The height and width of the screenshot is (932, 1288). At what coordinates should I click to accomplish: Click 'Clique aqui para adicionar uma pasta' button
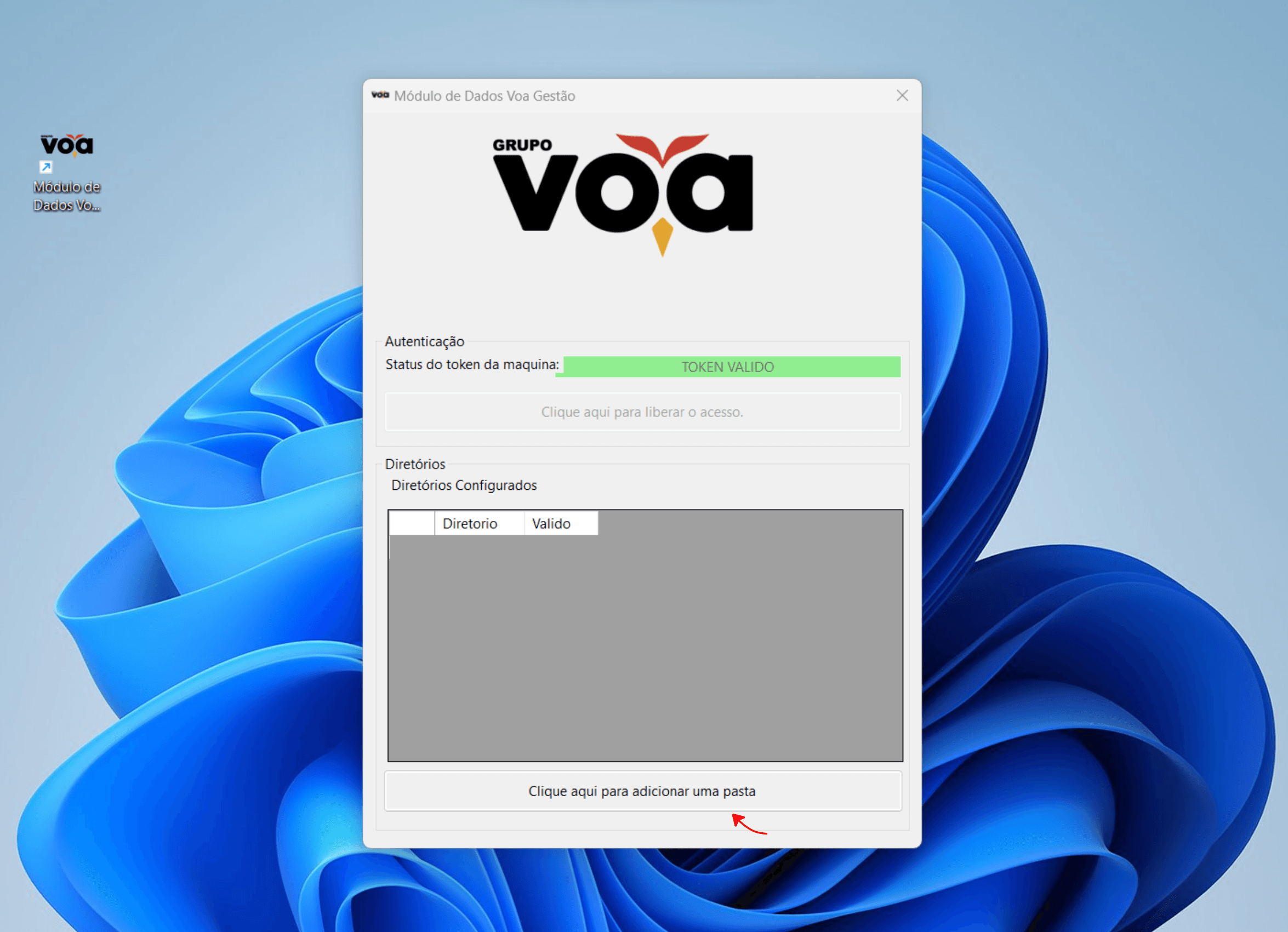click(x=642, y=791)
